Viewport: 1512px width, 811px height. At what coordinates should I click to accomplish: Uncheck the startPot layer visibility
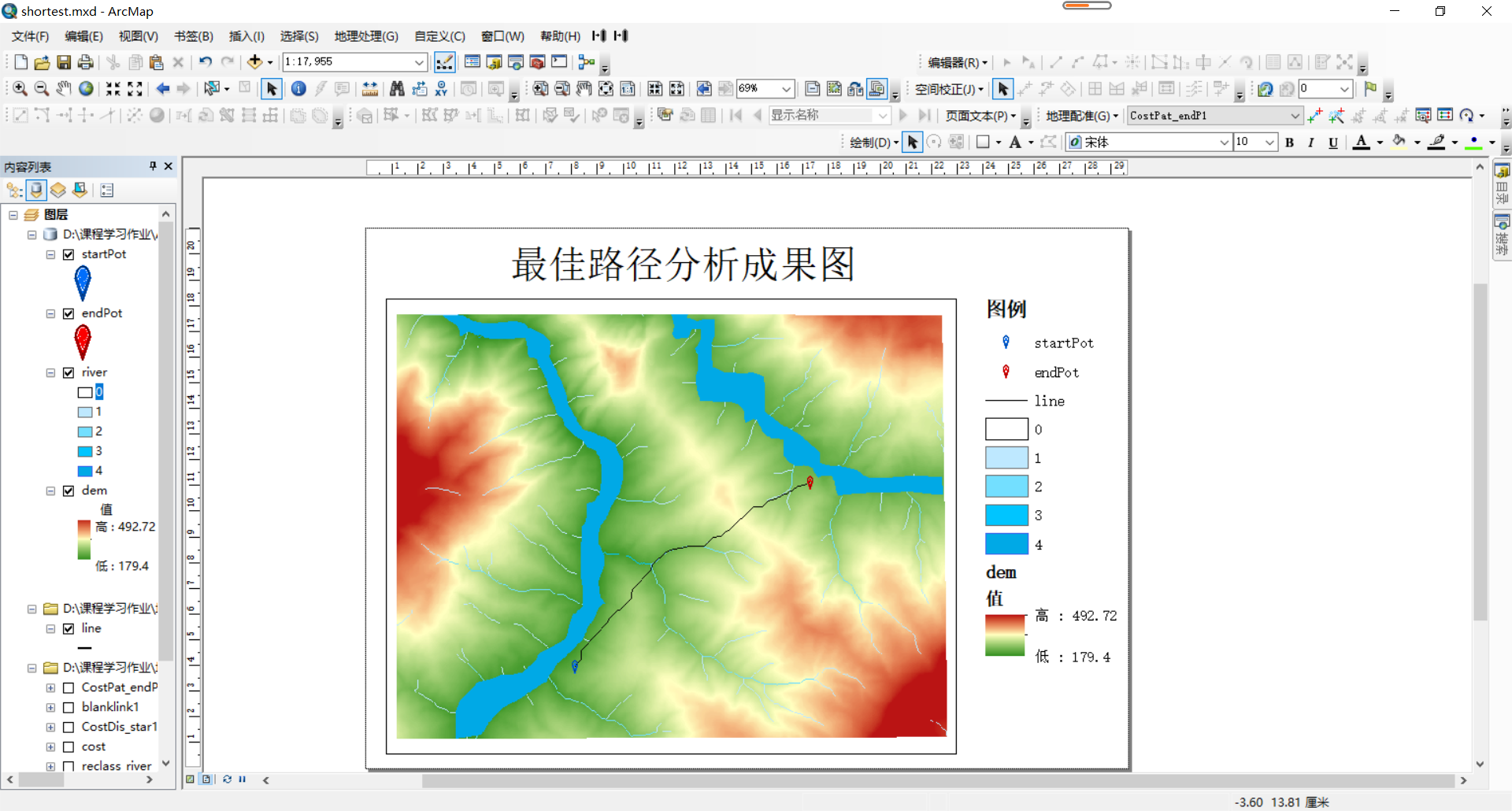tap(69, 254)
